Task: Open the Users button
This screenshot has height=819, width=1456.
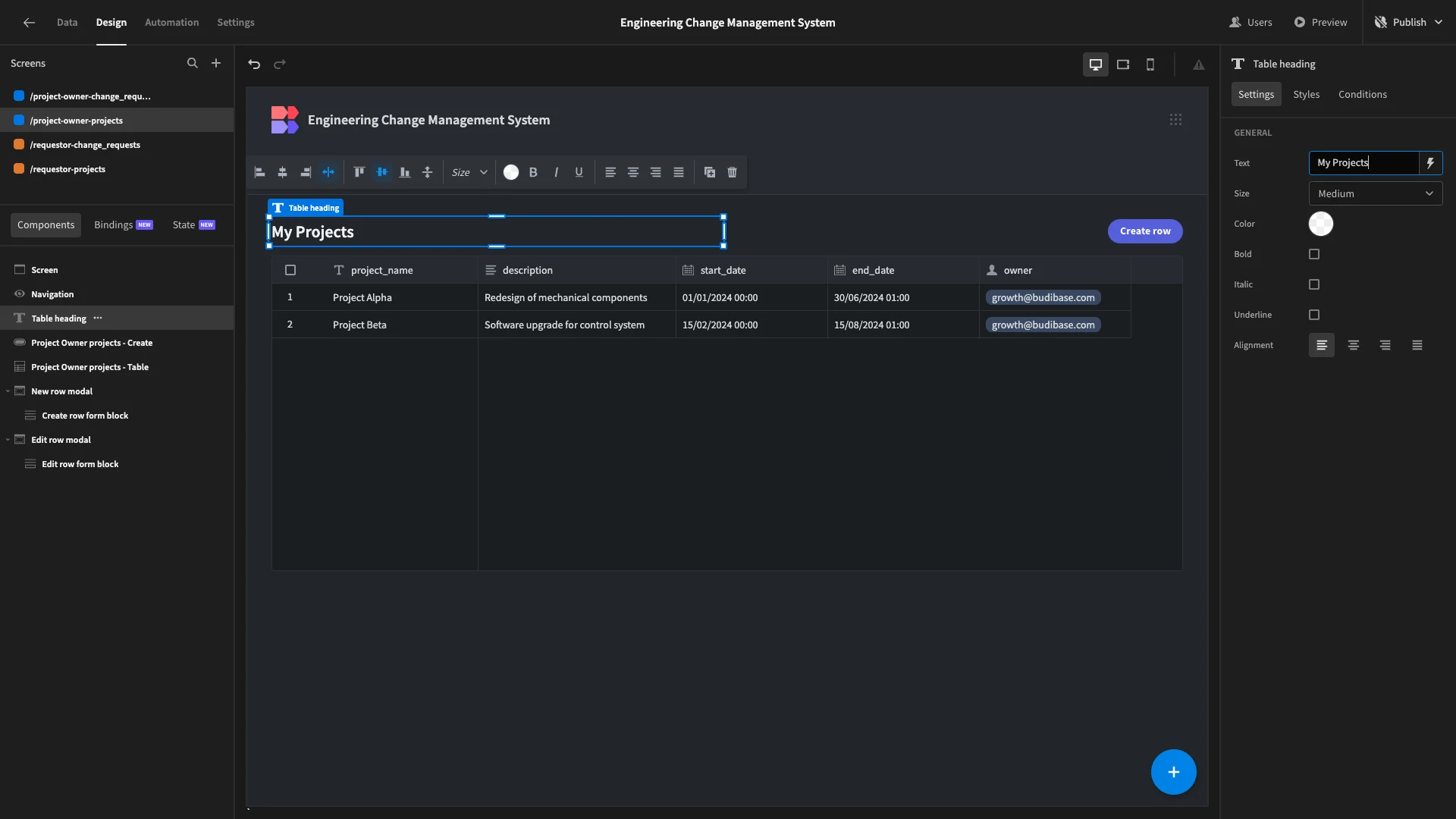Action: [1250, 22]
